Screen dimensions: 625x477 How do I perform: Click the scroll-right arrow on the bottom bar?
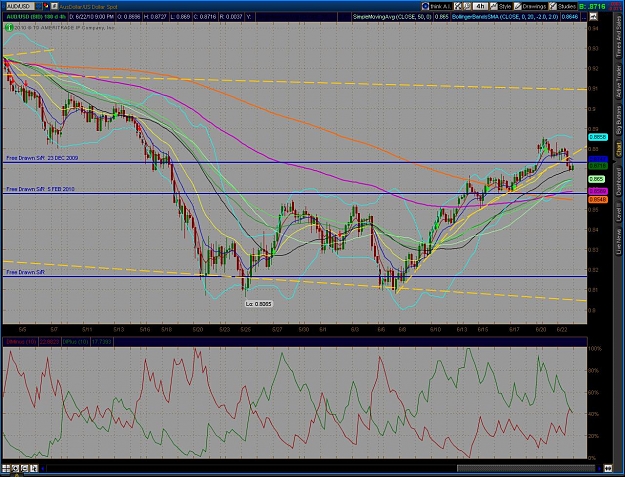599,468
